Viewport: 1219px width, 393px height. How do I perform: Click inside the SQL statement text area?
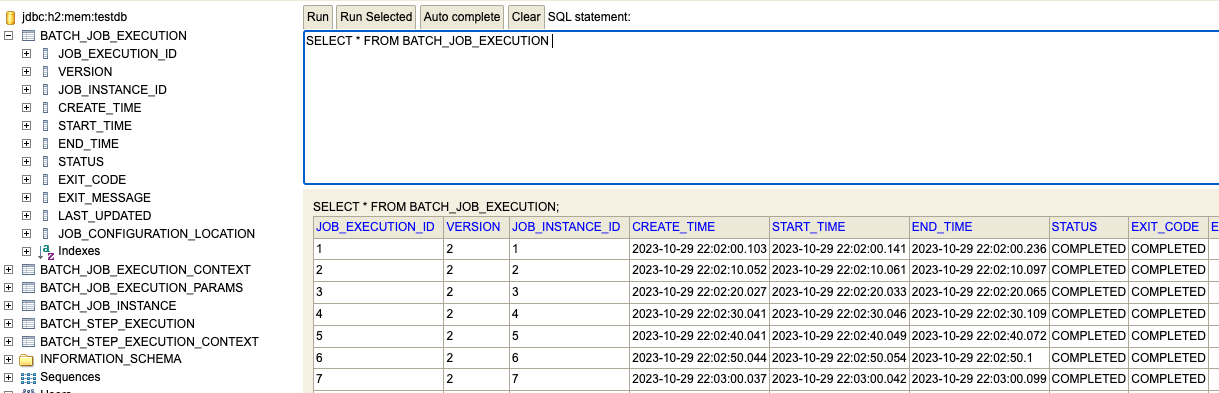761,108
